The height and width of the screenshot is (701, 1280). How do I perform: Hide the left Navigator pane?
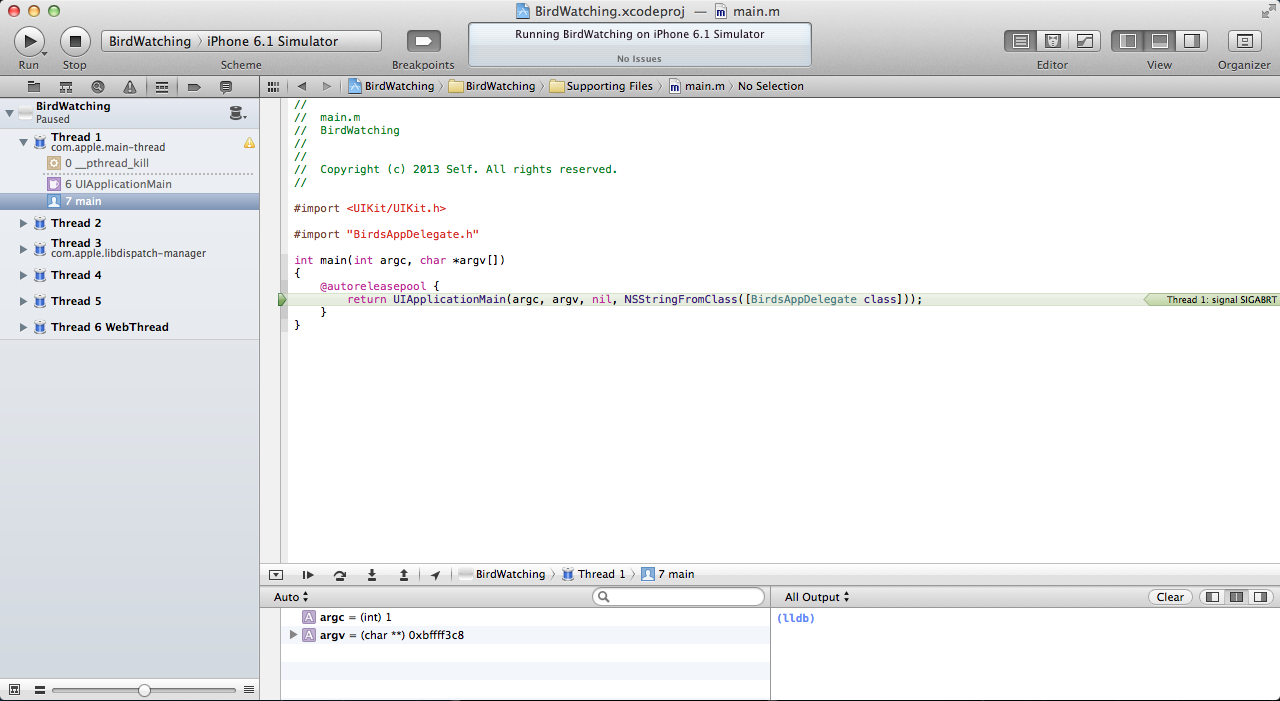click(1128, 41)
